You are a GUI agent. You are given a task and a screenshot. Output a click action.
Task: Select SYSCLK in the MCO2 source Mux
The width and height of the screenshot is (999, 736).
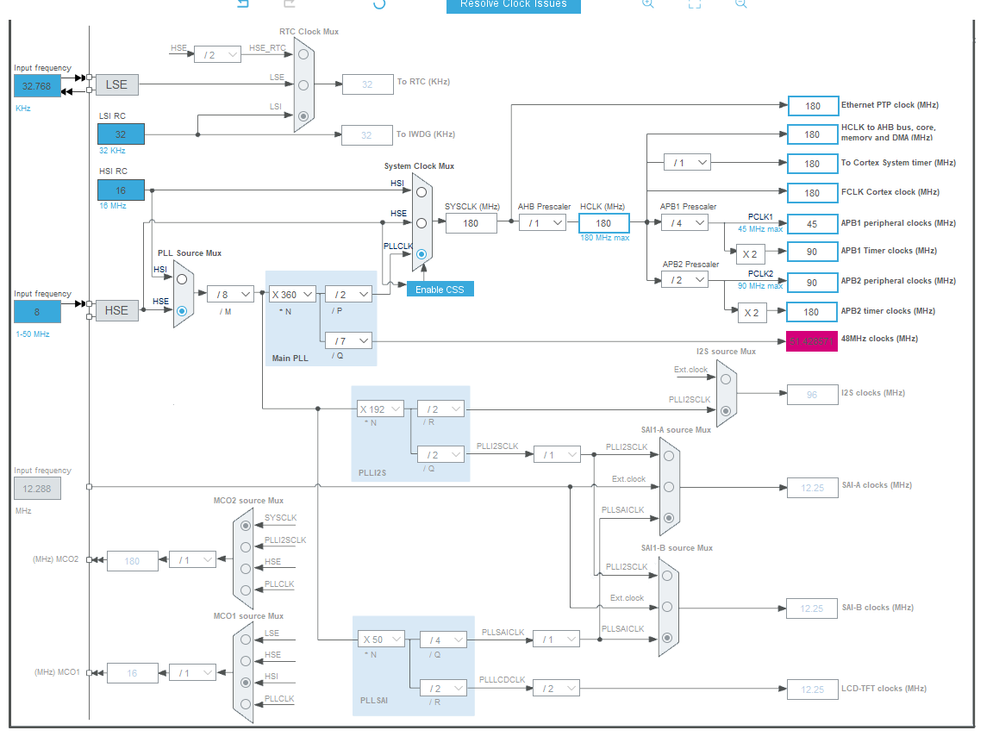point(245,526)
